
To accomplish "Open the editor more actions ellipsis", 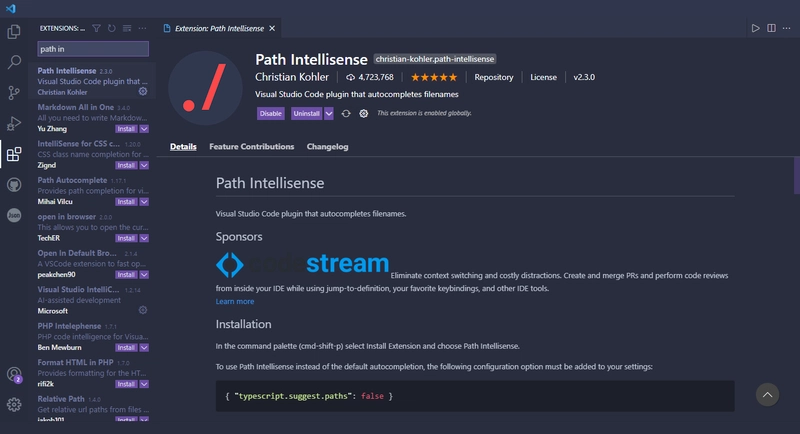I will point(786,28).
